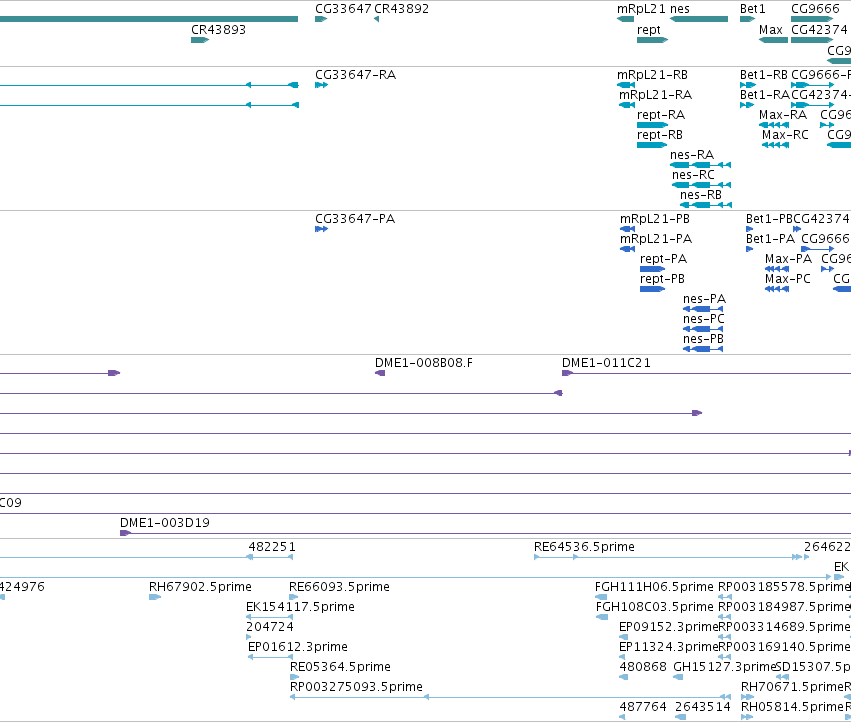Select the RH05814.5prime EST
This screenshot has height=722, width=851.
pos(747,717)
